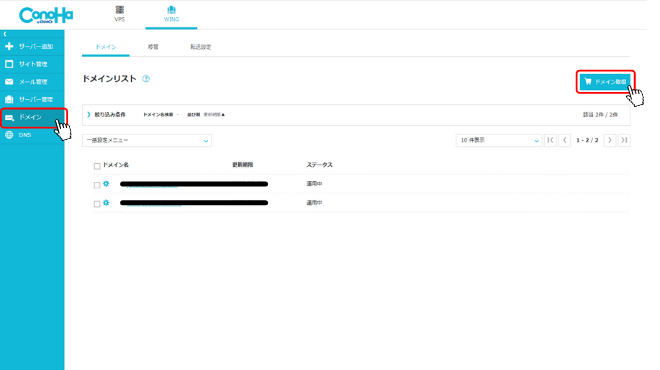Go to the next page of results
Viewport: 660px width, 370px height.
(609, 140)
